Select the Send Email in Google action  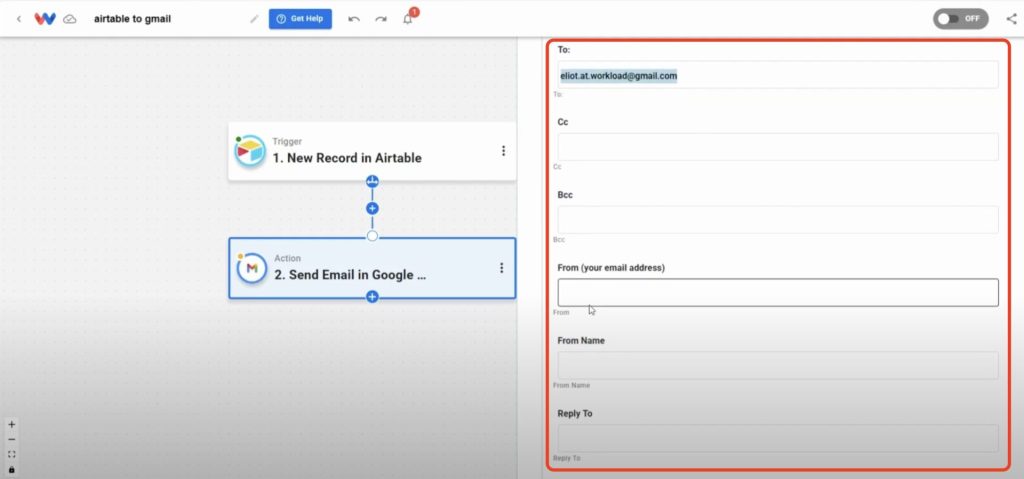pyautogui.click(x=372, y=268)
